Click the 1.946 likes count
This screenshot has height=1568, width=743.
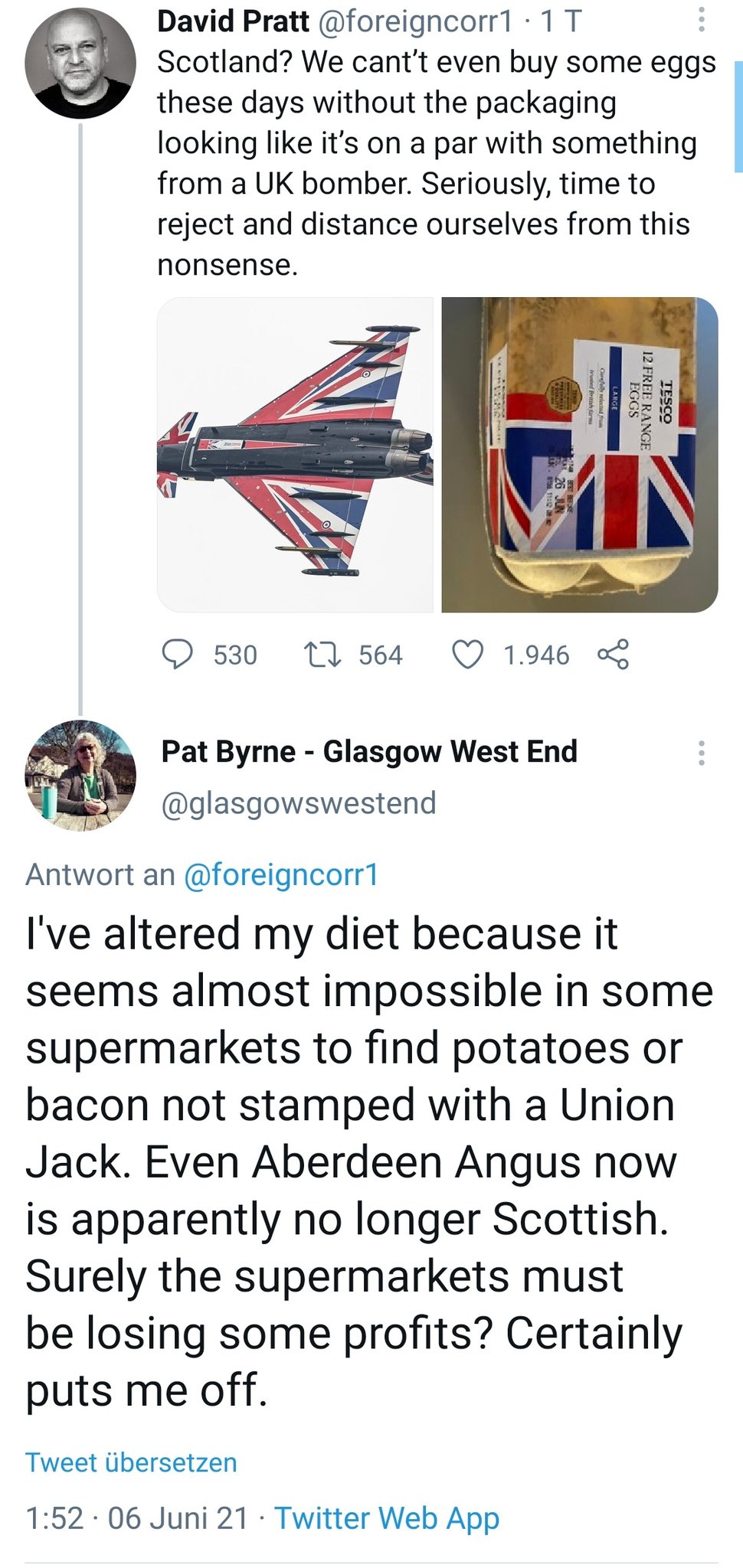[536, 655]
